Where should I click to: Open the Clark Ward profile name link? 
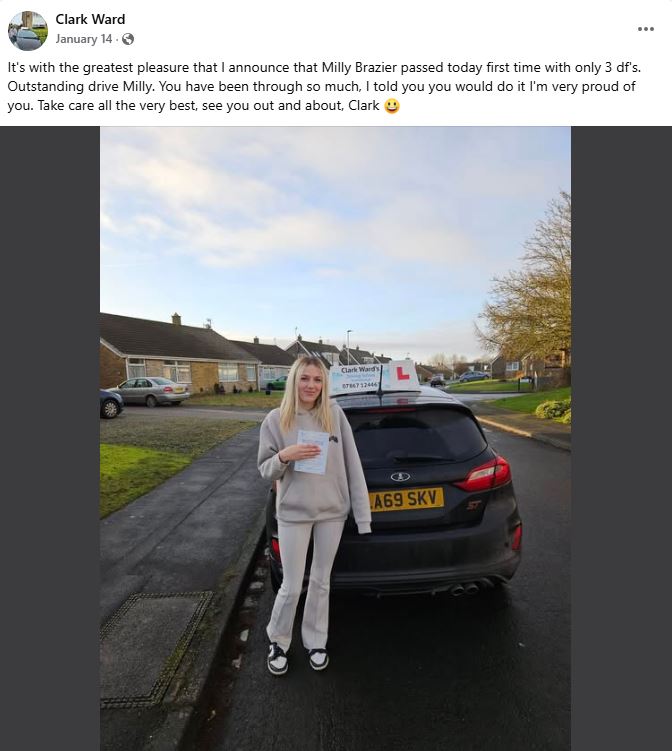(90, 19)
